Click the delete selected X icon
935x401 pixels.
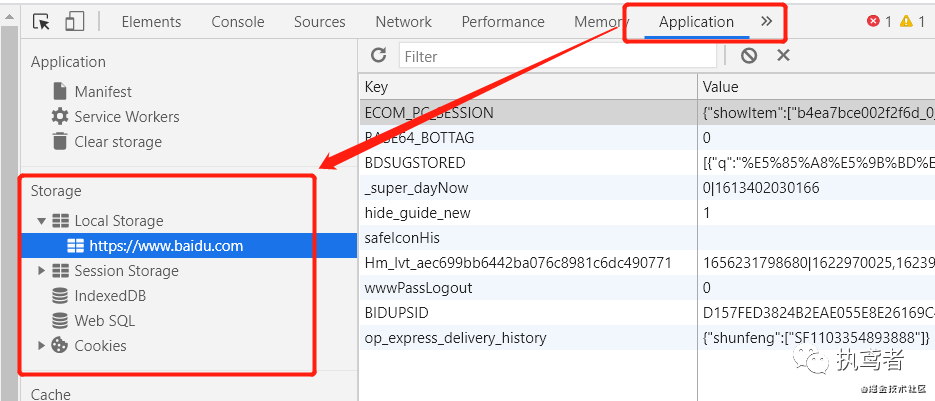(x=783, y=56)
